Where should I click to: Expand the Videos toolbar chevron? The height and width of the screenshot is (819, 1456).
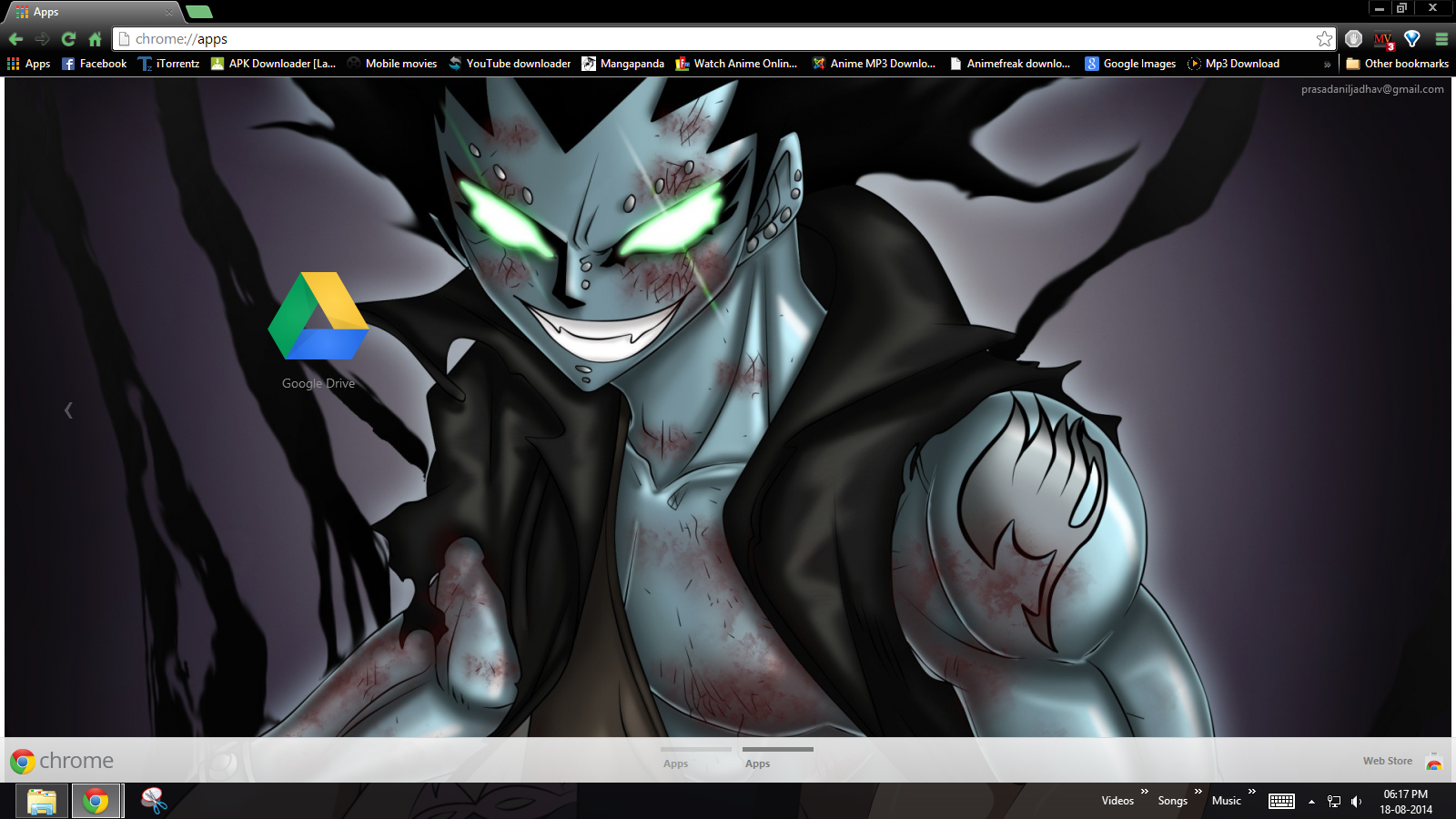[1145, 792]
